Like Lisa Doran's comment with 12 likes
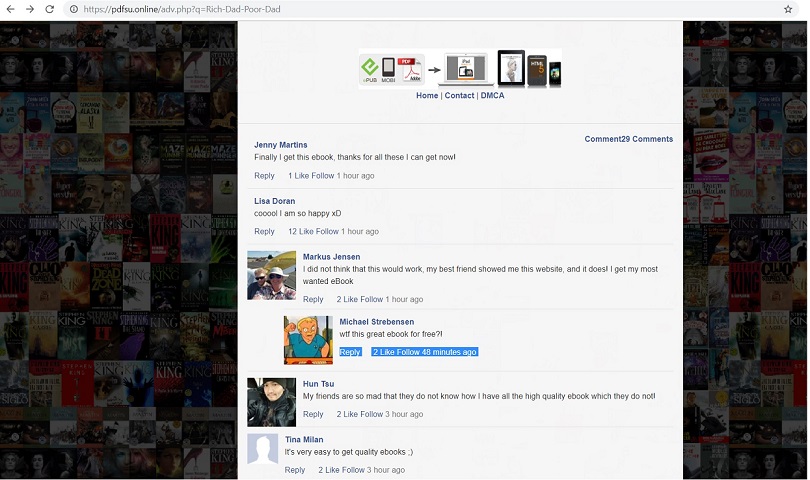 tap(306, 231)
